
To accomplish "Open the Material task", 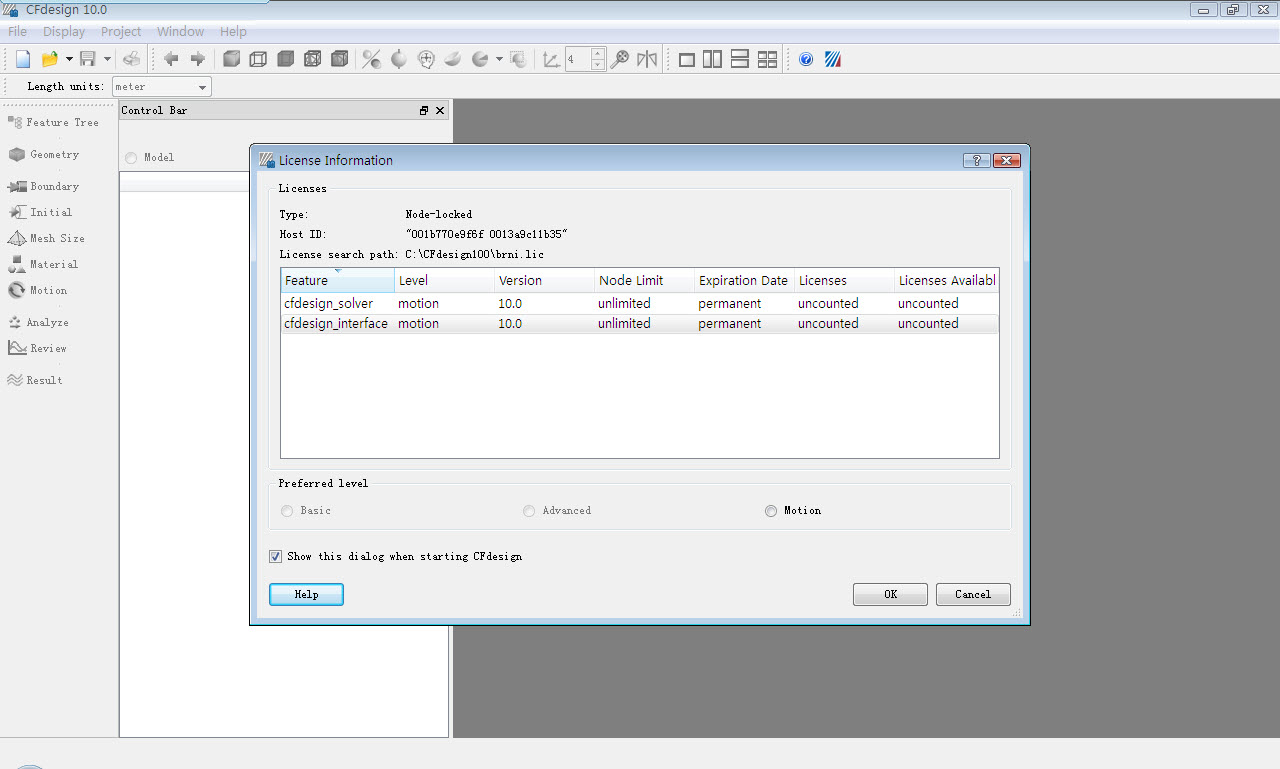I will 43,265.
